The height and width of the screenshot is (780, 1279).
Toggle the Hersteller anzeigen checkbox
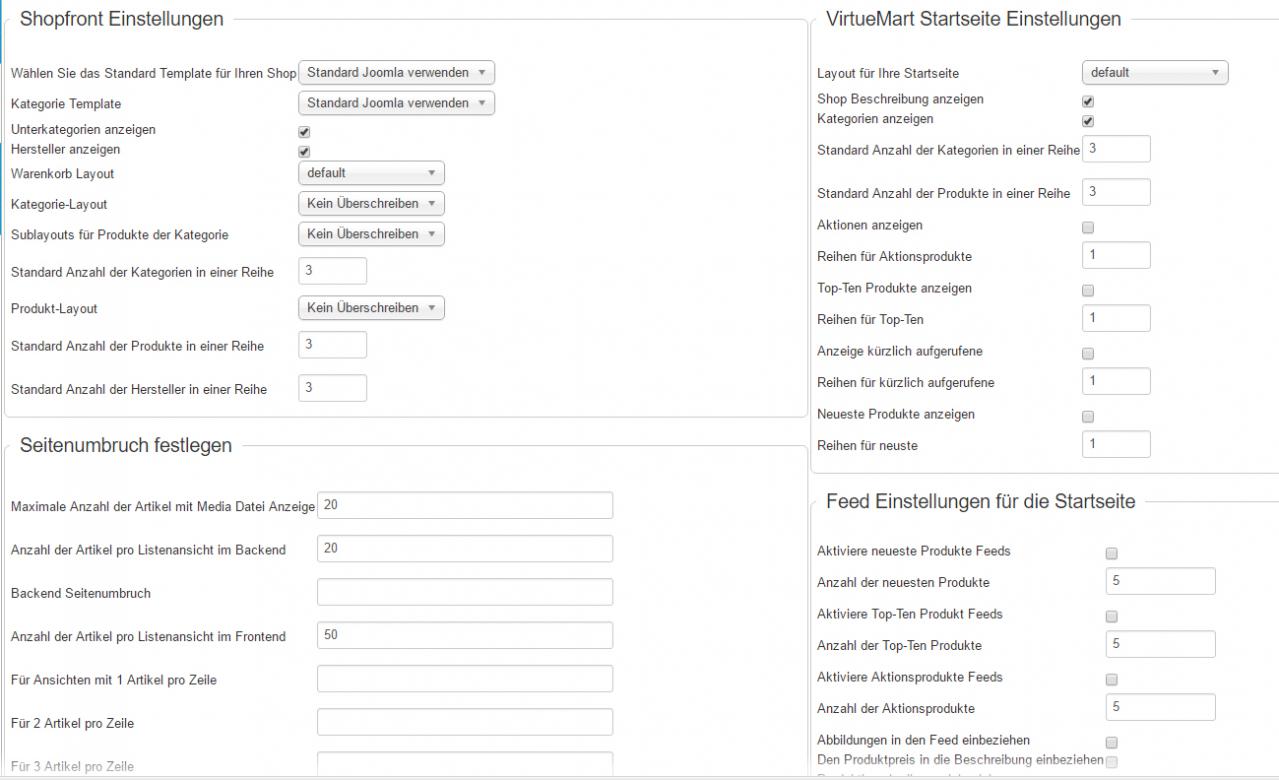[x=304, y=152]
